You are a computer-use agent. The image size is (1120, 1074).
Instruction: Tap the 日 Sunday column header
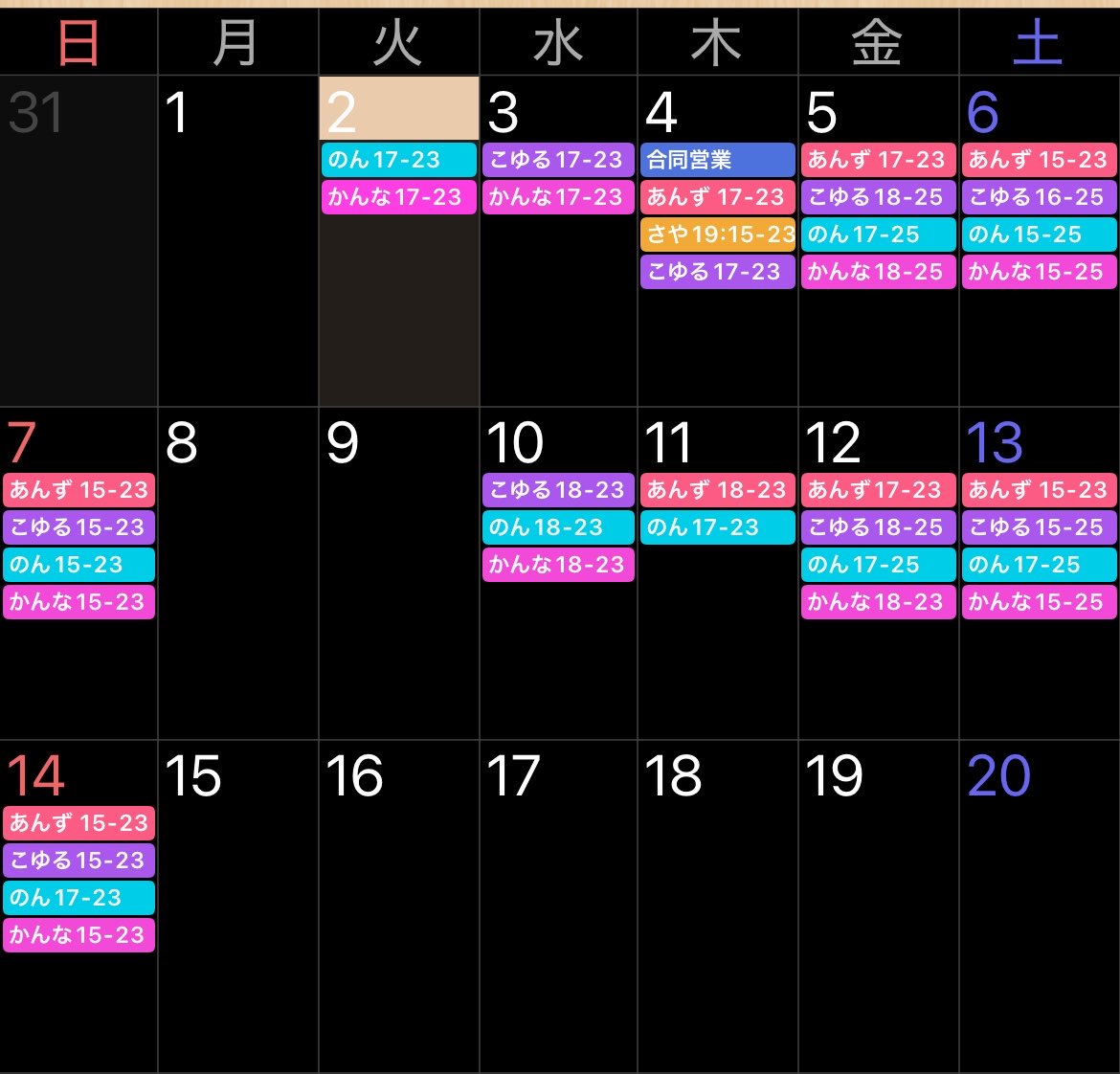click(78, 42)
